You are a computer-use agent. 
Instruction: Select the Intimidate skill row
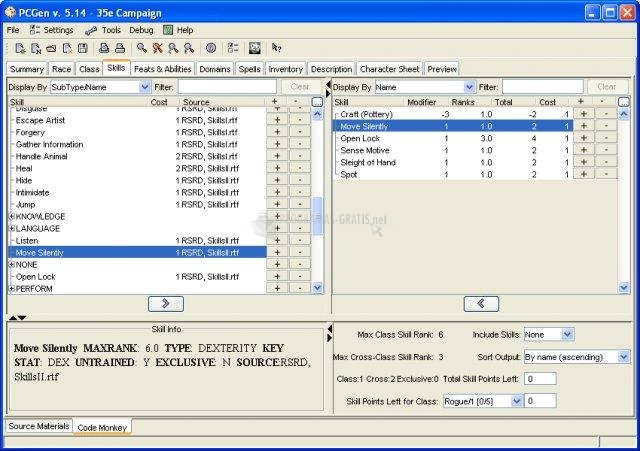click(138, 192)
